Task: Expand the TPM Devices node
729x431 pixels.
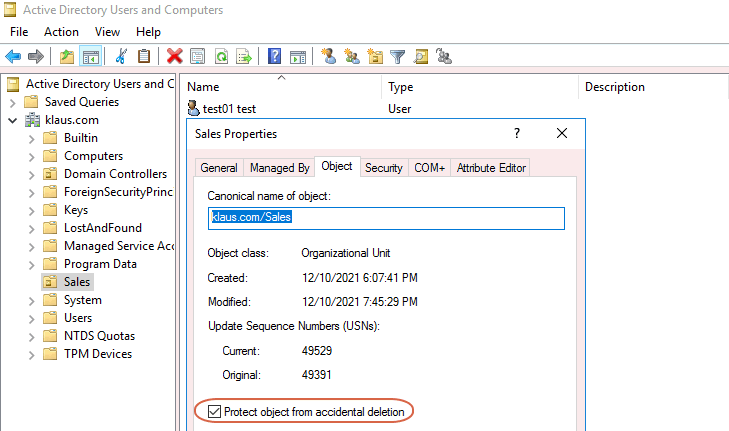Action: [31, 355]
